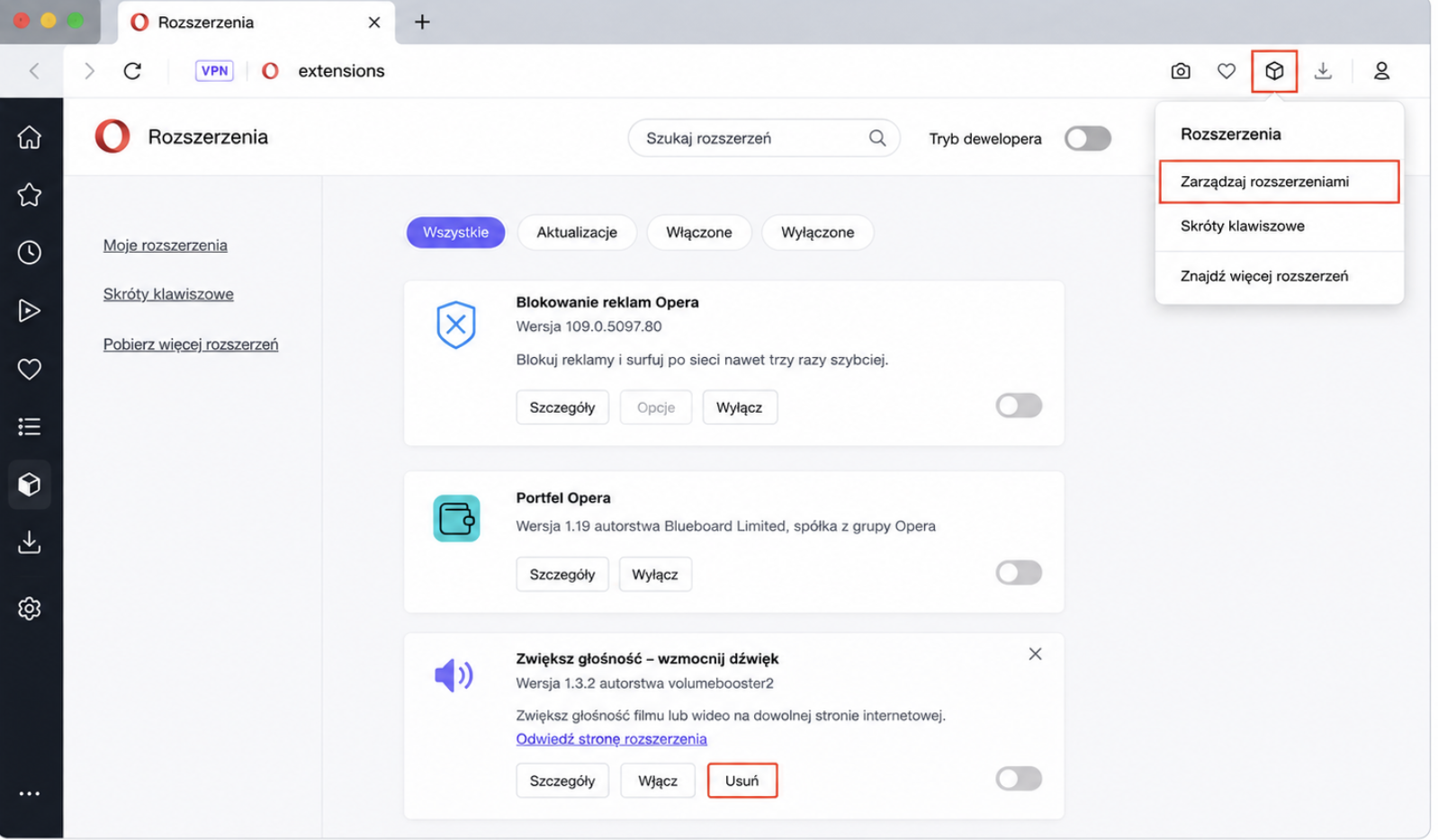Open History clock icon in the sidebar
The height and width of the screenshot is (840, 1438).
30,253
